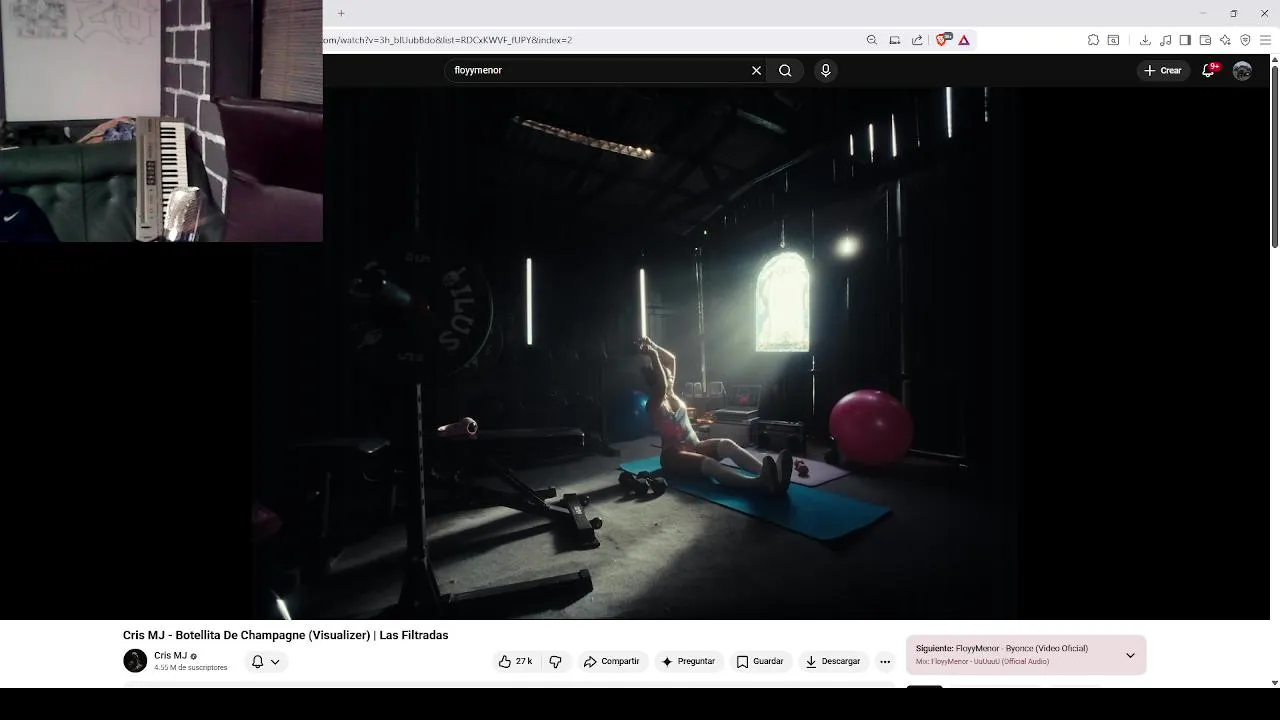1280x720 pixels.
Task: Click the browser address bar URL
Action: (x=447, y=40)
